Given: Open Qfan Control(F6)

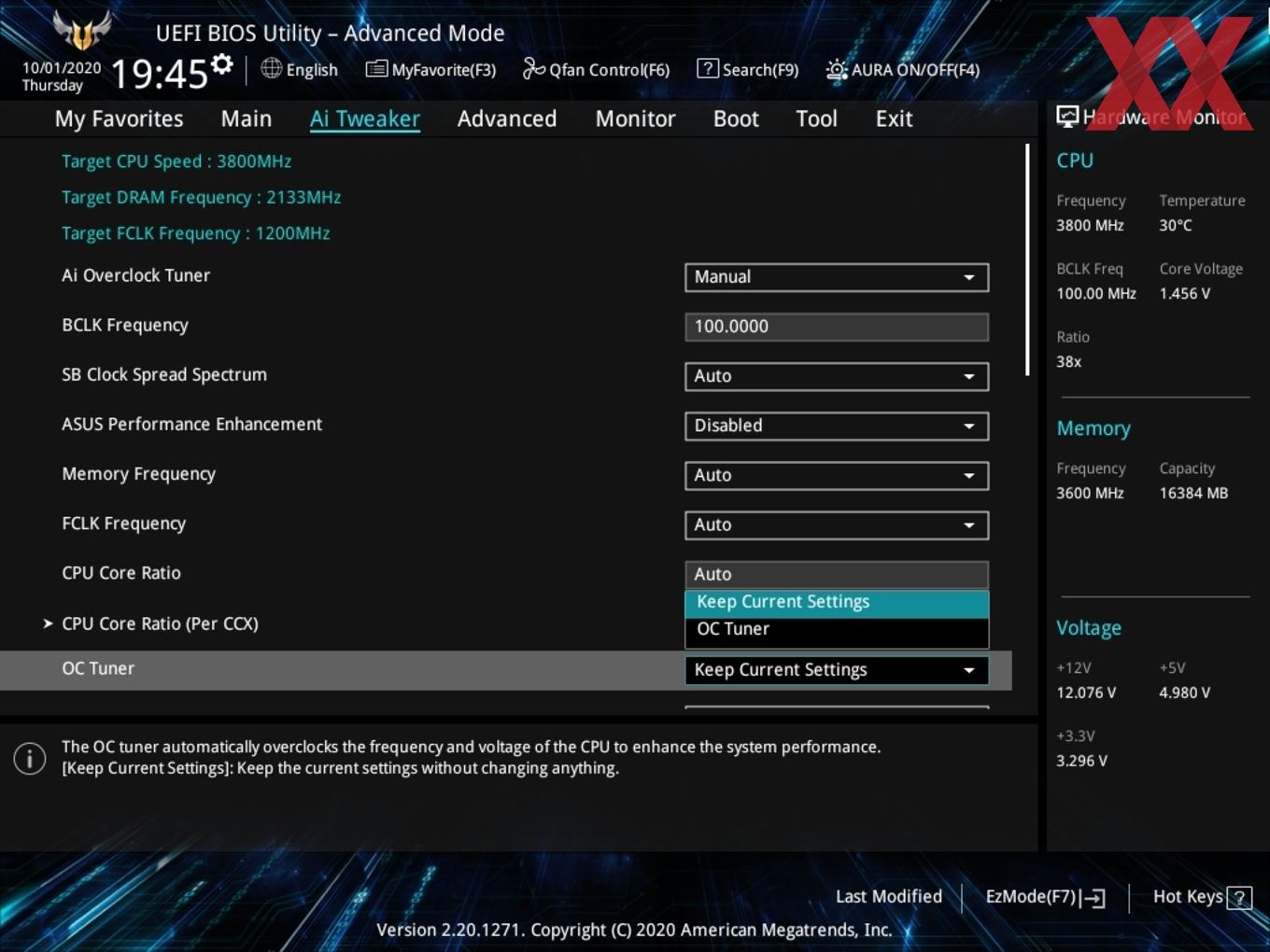Looking at the screenshot, I should [596, 70].
